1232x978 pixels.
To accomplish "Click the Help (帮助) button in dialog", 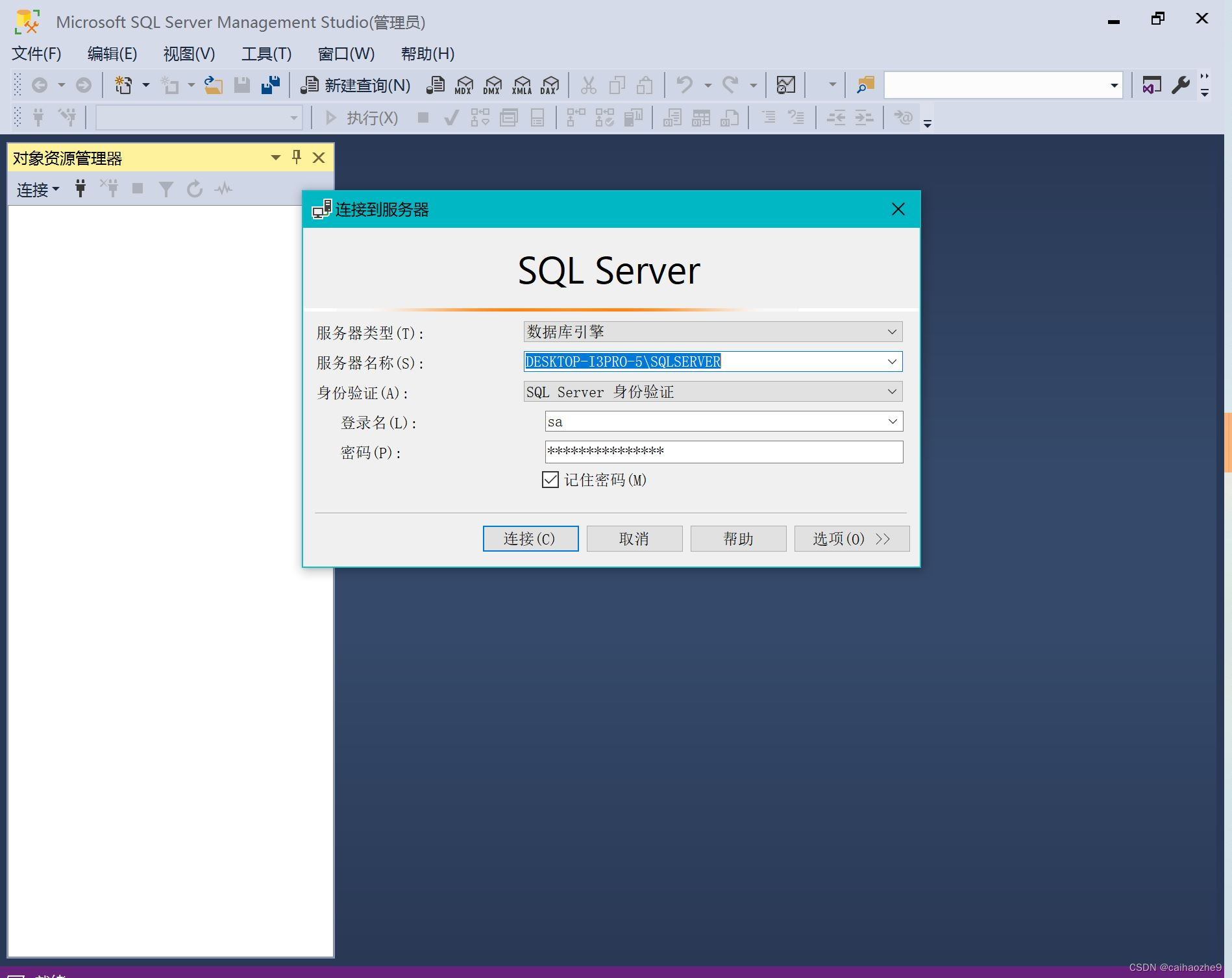I will coord(738,539).
